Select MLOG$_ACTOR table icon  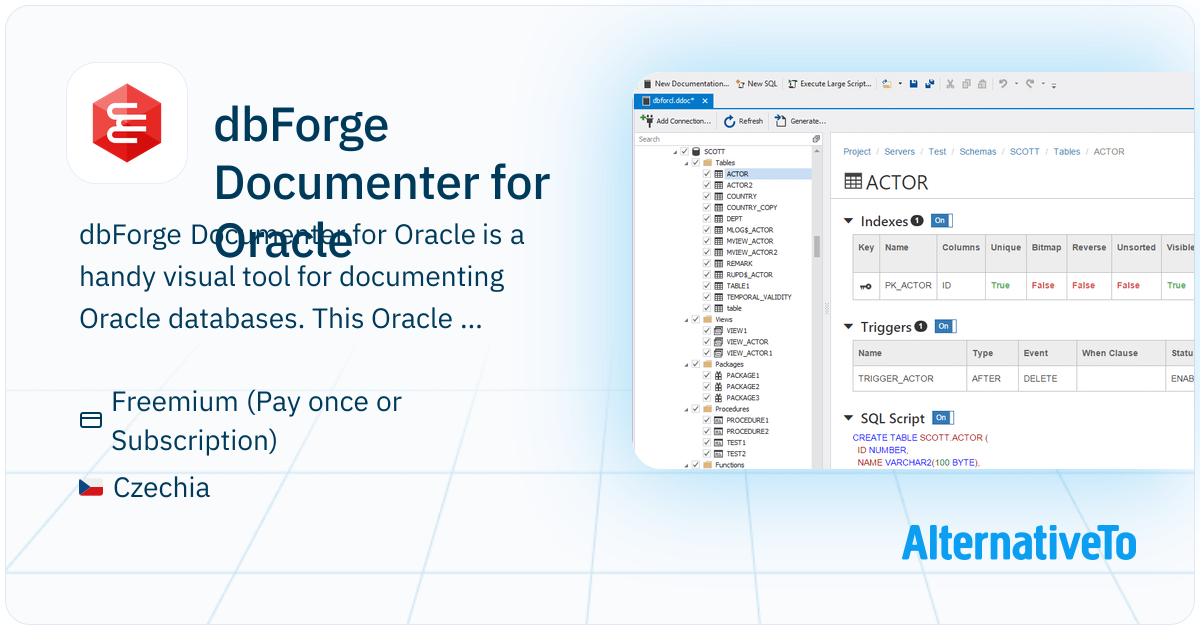[x=718, y=230]
